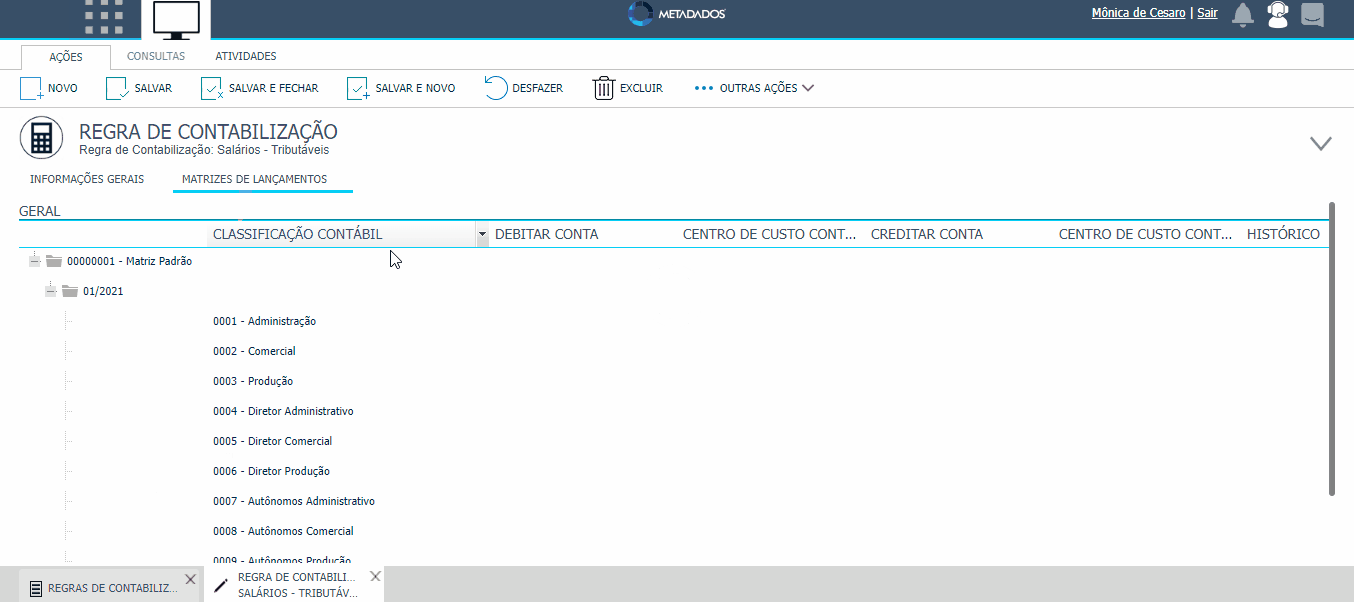Delete record with Excluir trash icon
The width and height of the screenshot is (1354, 602).
click(x=603, y=88)
